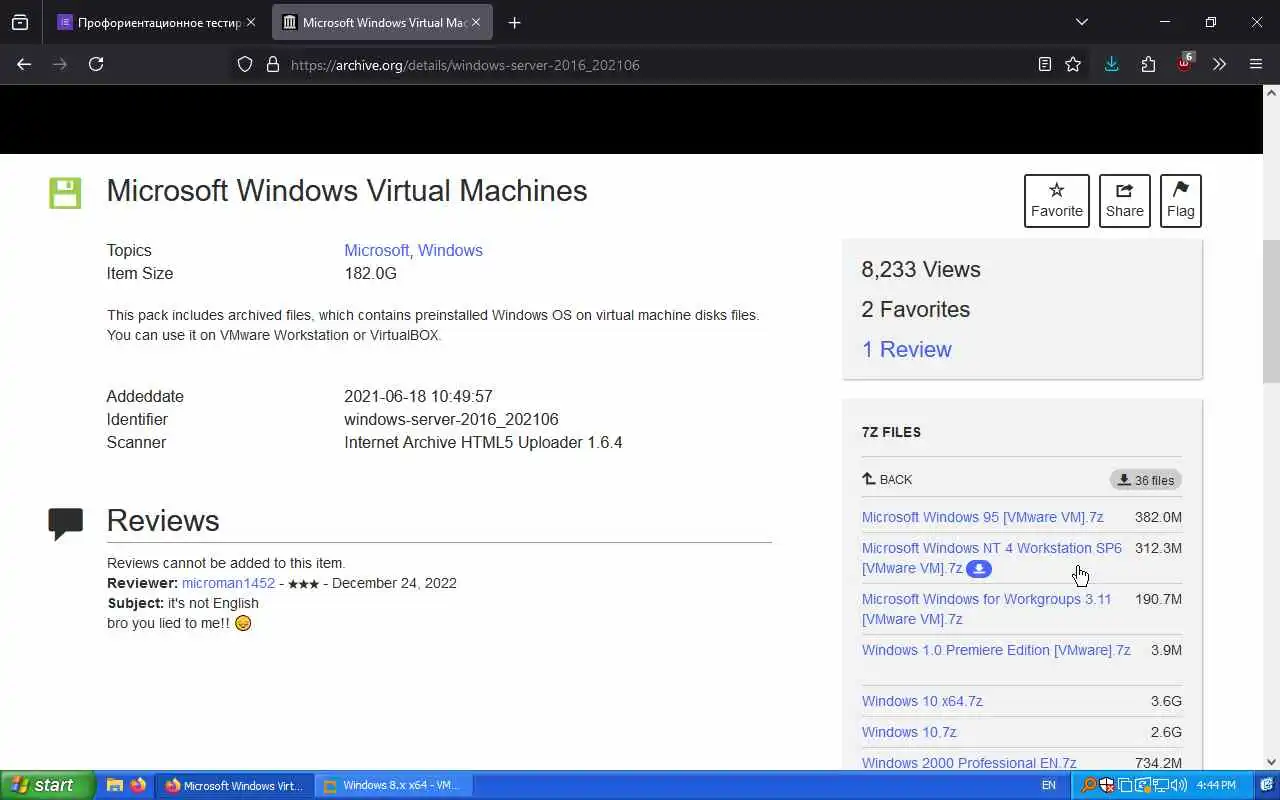Click the 8,233 Views text
1280x800 pixels.
[x=921, y=269]
